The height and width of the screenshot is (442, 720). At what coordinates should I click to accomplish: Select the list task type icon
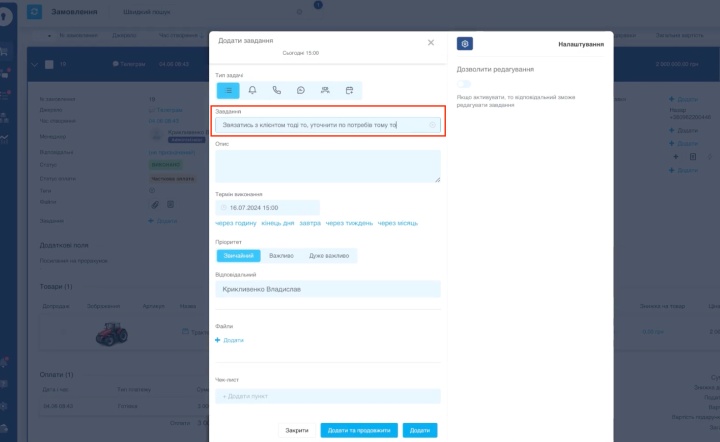[x=228, y=90]
